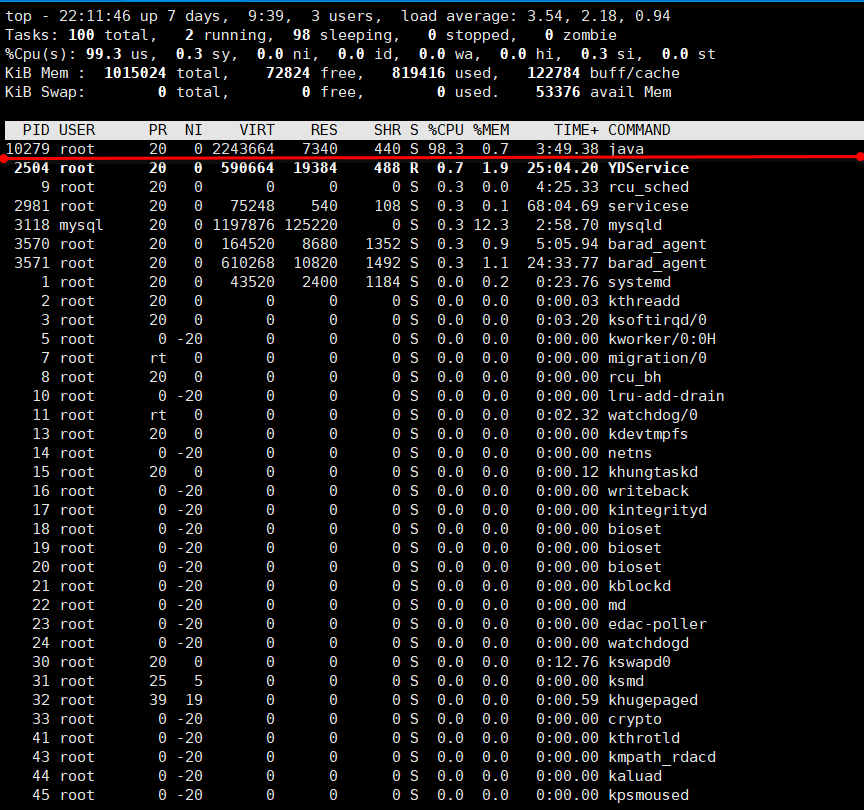Screen dimensions: 864x810
Task: Click the edac-poller process name
Action: 657,624
